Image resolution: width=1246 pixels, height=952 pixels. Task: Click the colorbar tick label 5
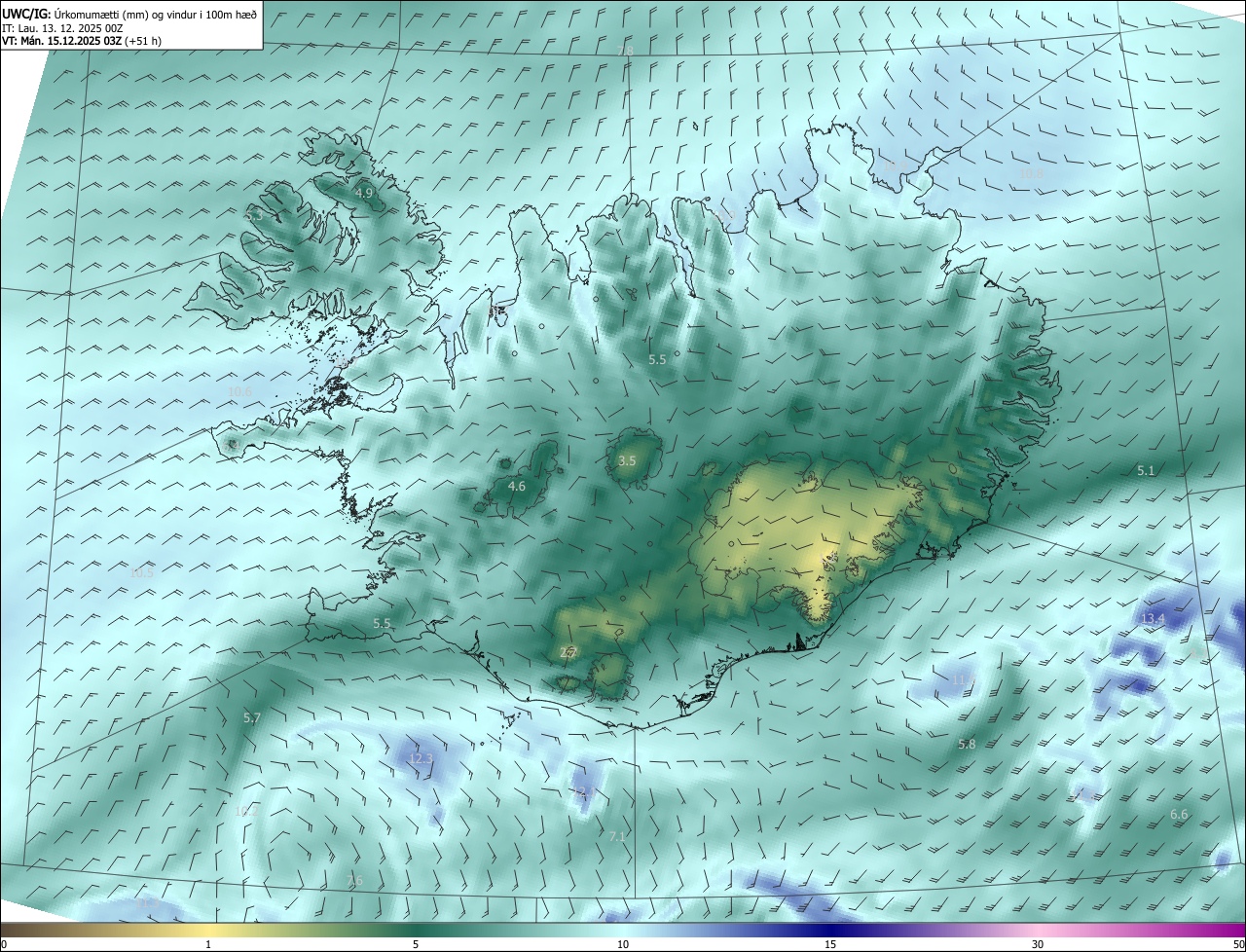click(x=416, y=944)
